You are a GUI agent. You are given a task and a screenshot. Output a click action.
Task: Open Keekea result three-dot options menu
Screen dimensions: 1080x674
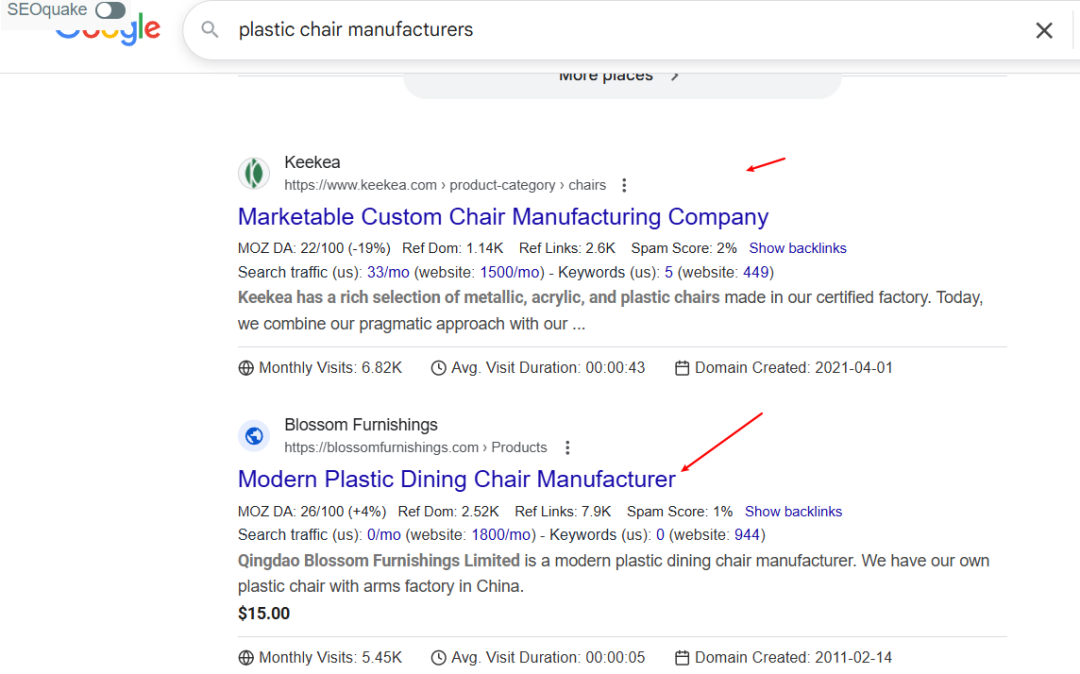tap(624, 185)
